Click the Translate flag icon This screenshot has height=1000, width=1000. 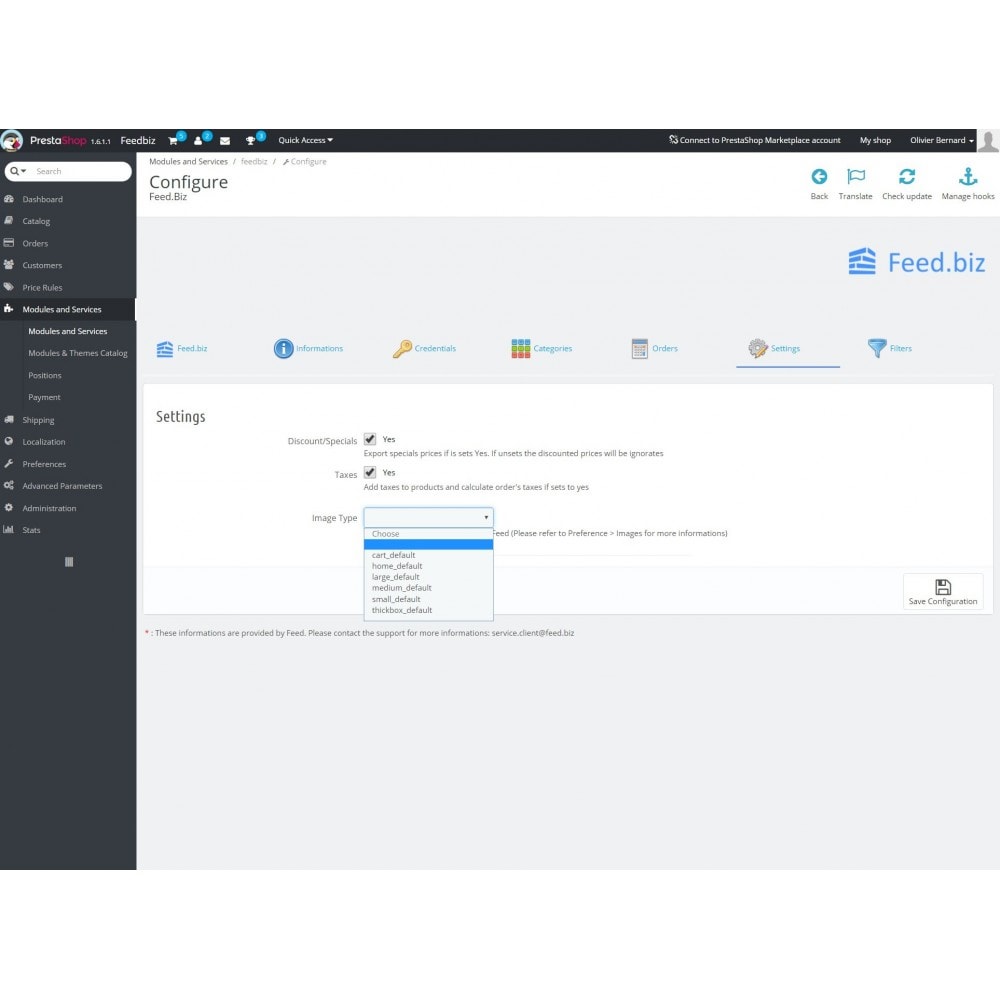pyautogui.click(x=856, y=177)
